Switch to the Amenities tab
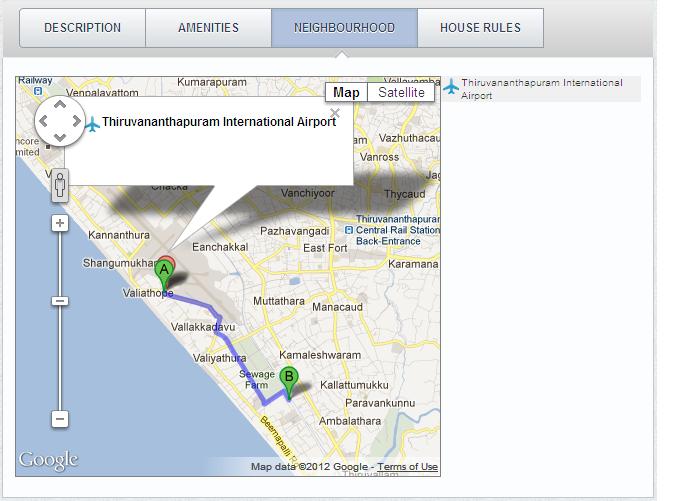The height and width of the screenshot is (501, 696). point(209,28)
